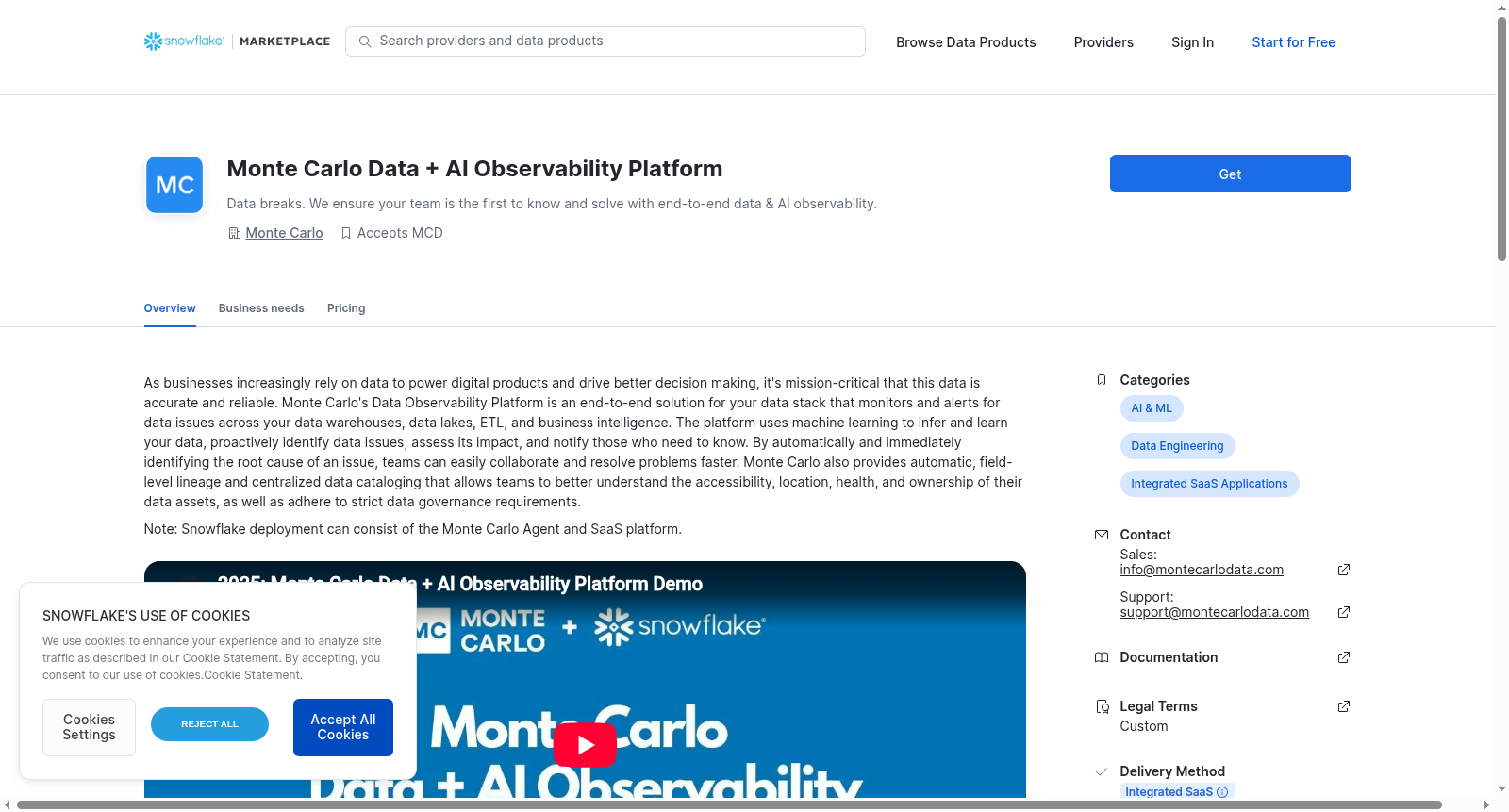Select the Data Engineering category tag

click(x=1177, y=446)
